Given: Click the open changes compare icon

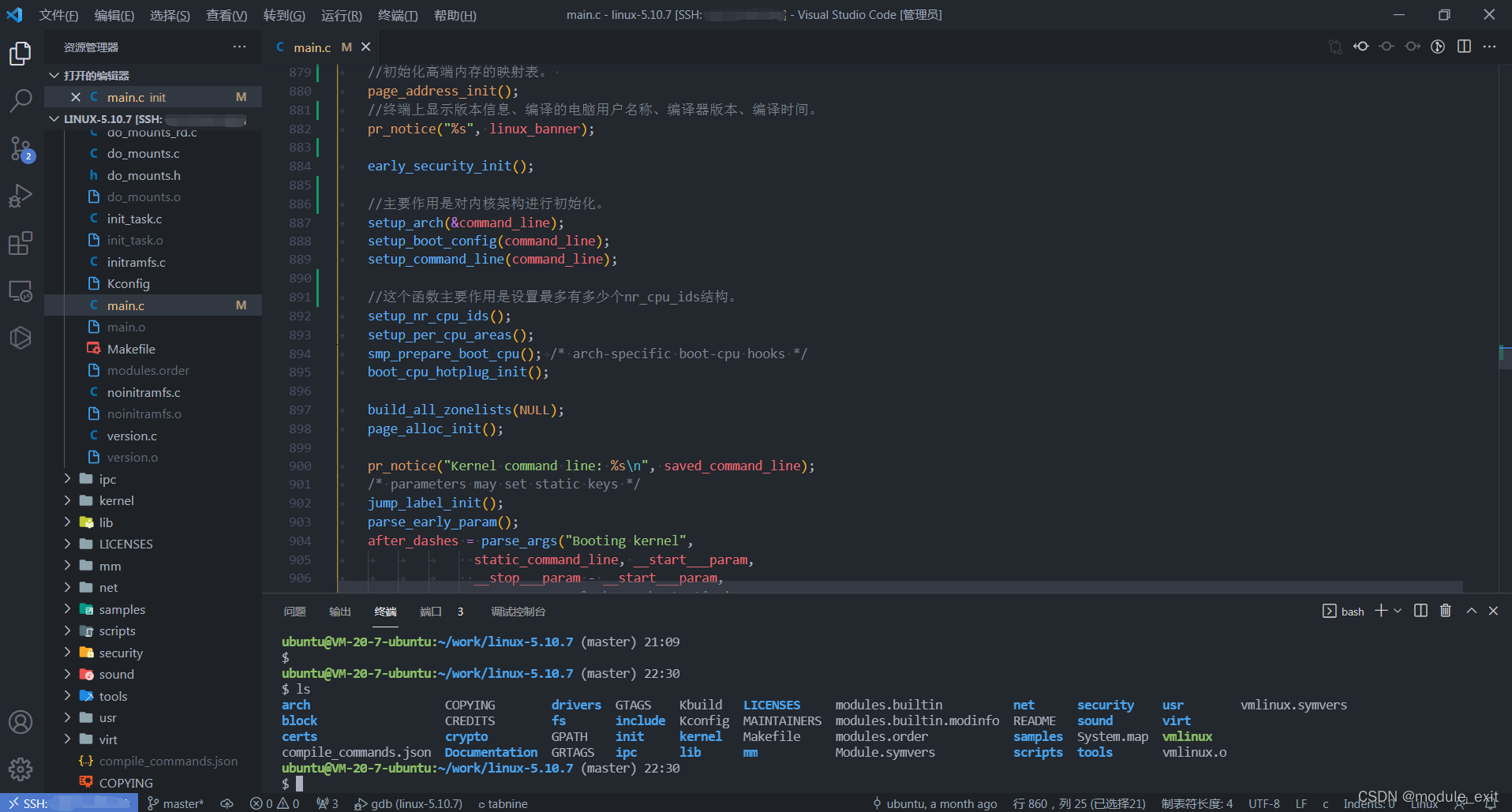Looking at the screenshot, I should [1335, 47].
